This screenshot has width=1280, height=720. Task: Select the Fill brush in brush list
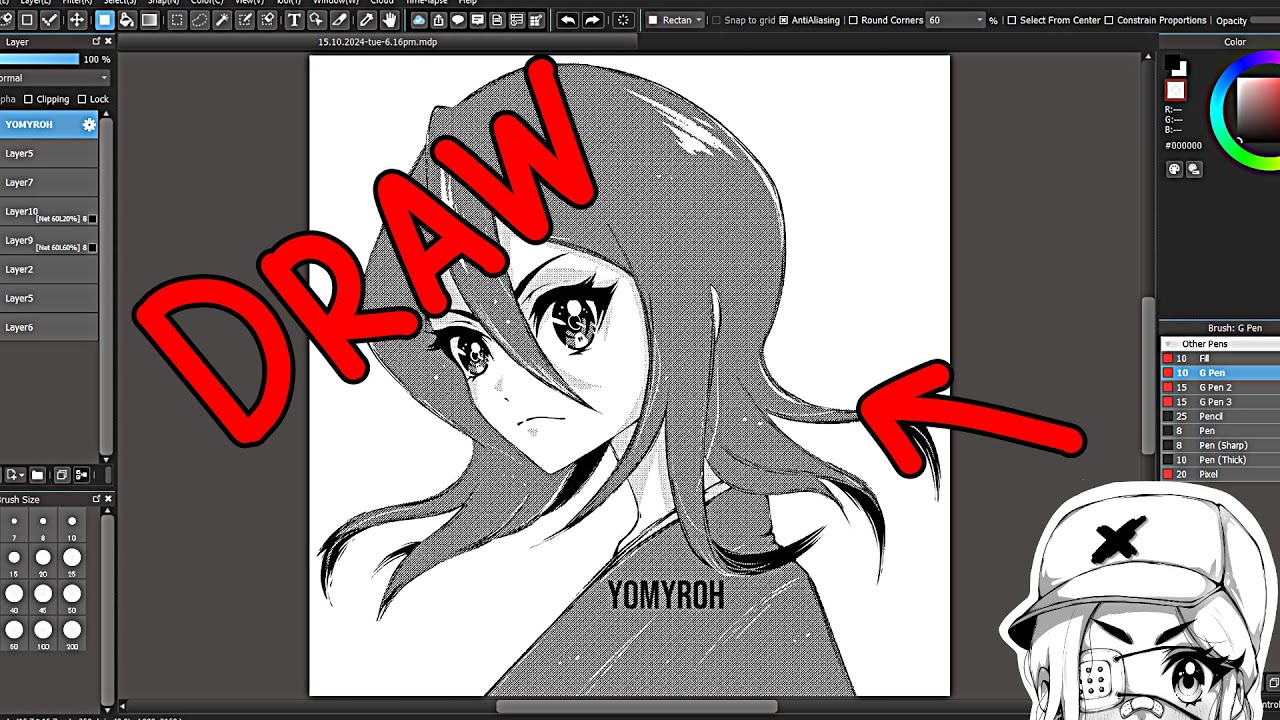tap(1220, 358)
